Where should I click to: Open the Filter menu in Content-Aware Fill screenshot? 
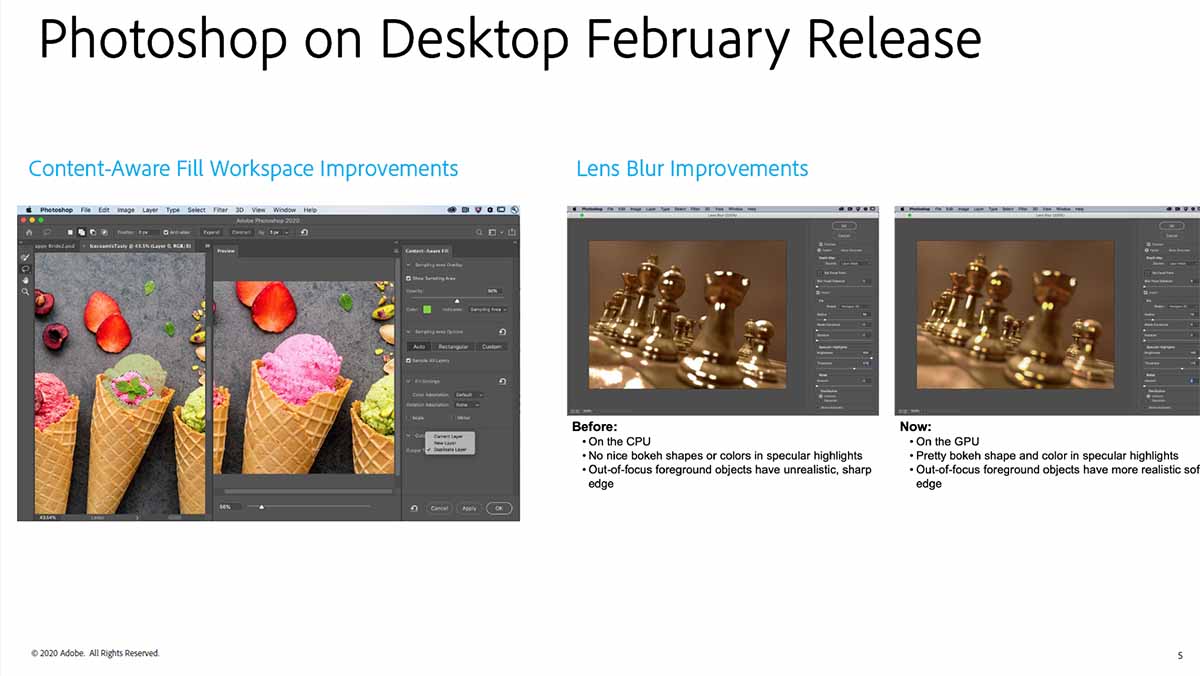pyautogui.click(x=220, y=210)
